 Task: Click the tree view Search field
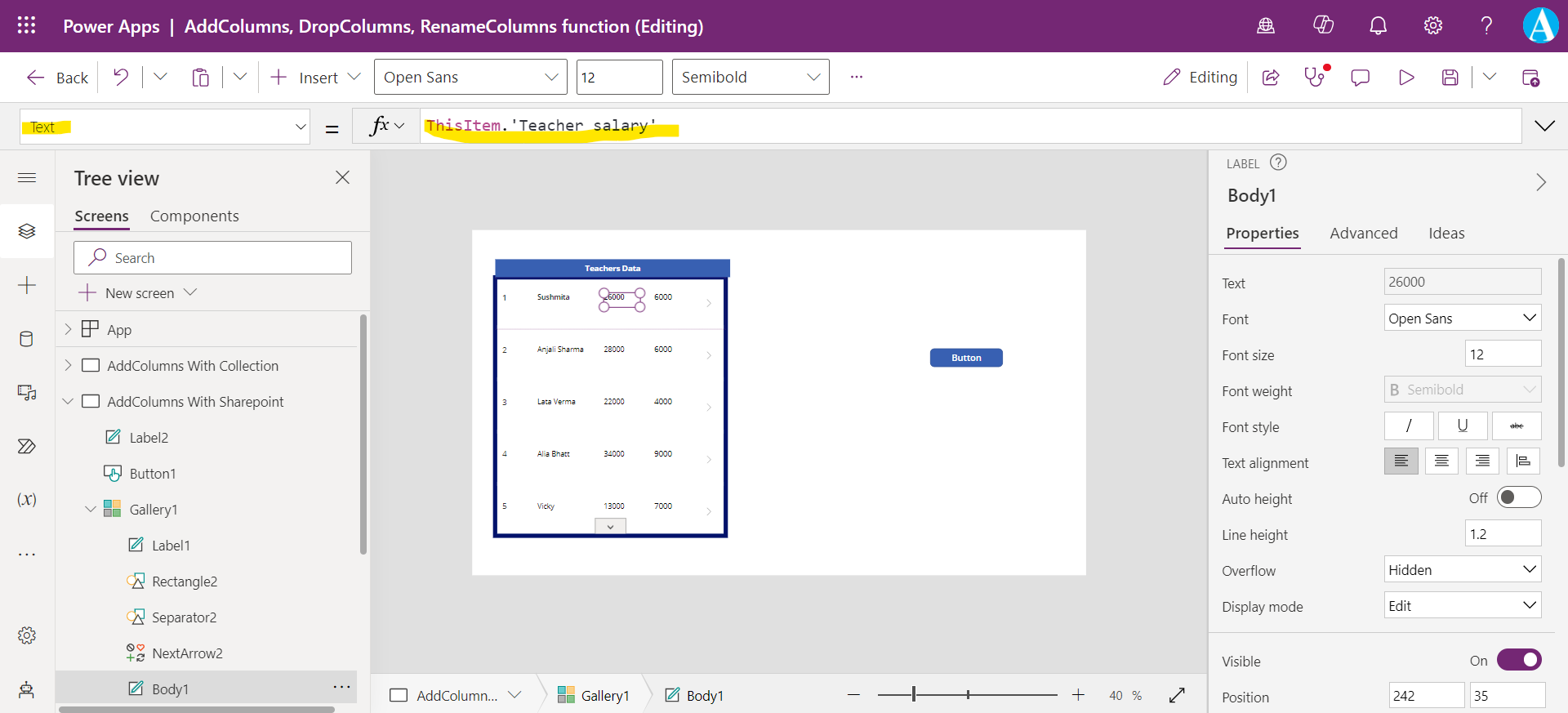(x=212, y=258)
